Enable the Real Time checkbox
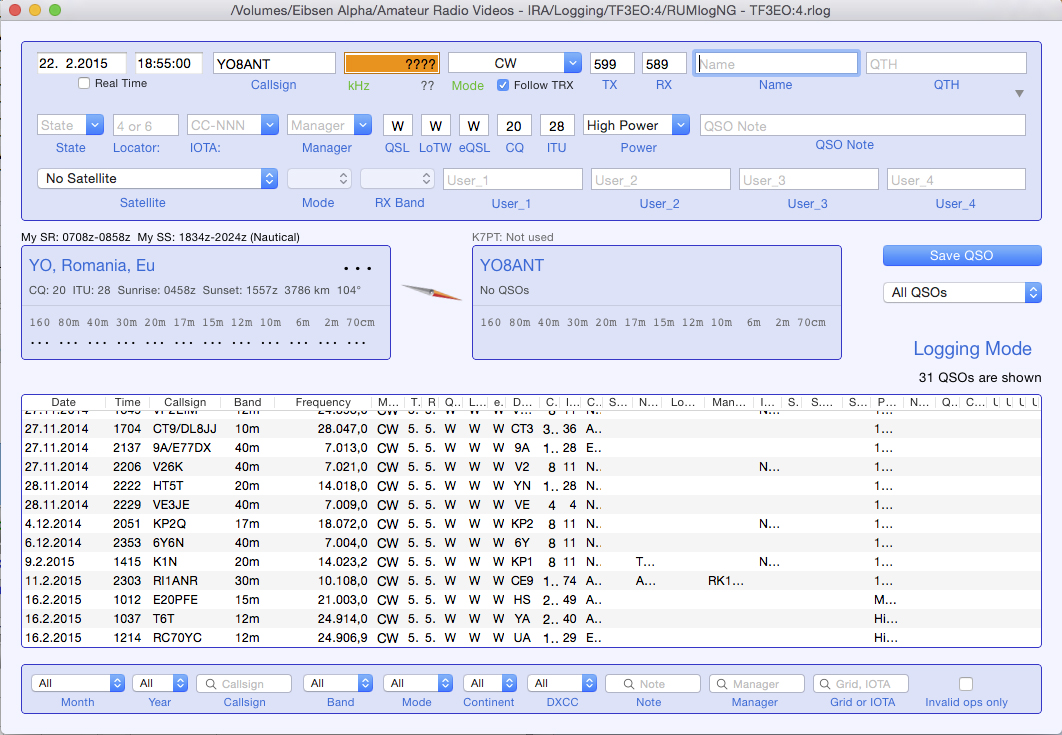Image resolution: width=1062 pixels, height=735 pixels. pos(84,84)
